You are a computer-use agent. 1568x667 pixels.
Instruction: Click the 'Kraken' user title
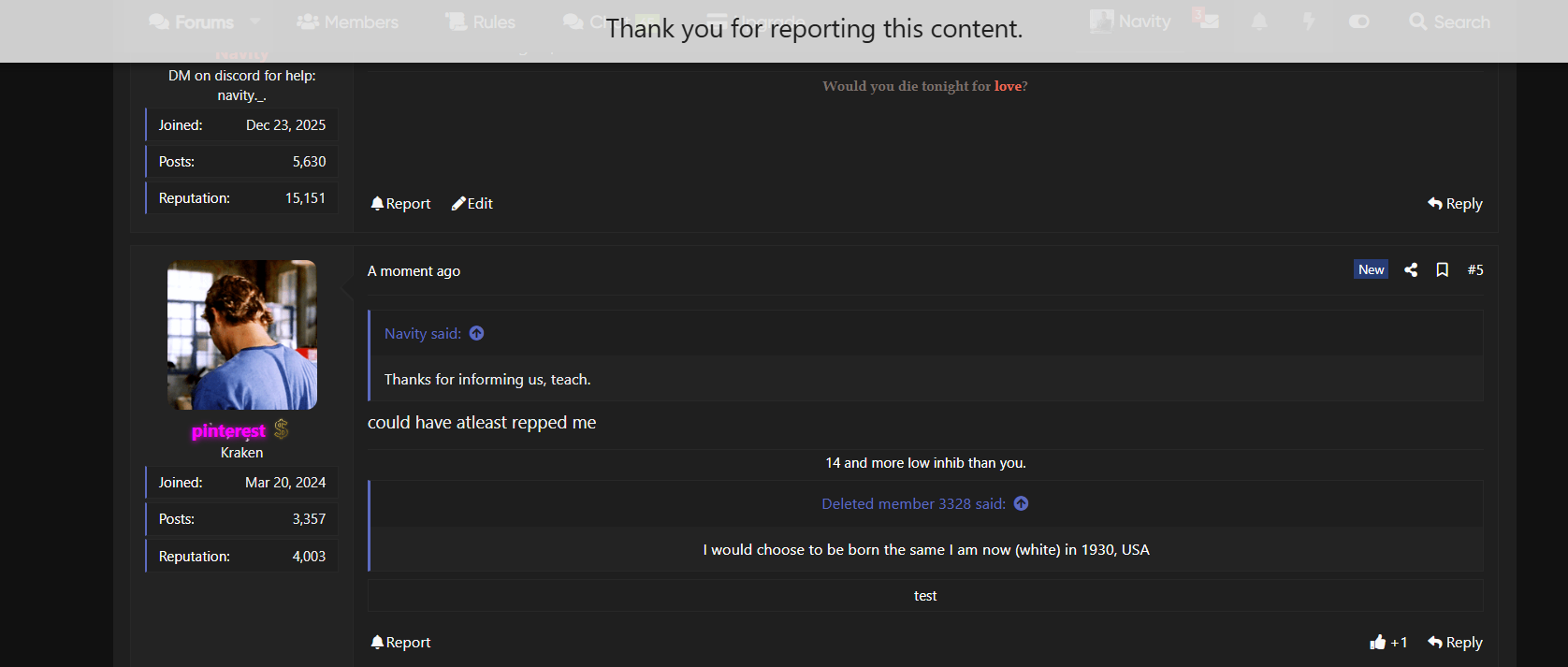[x=242, y=453]
